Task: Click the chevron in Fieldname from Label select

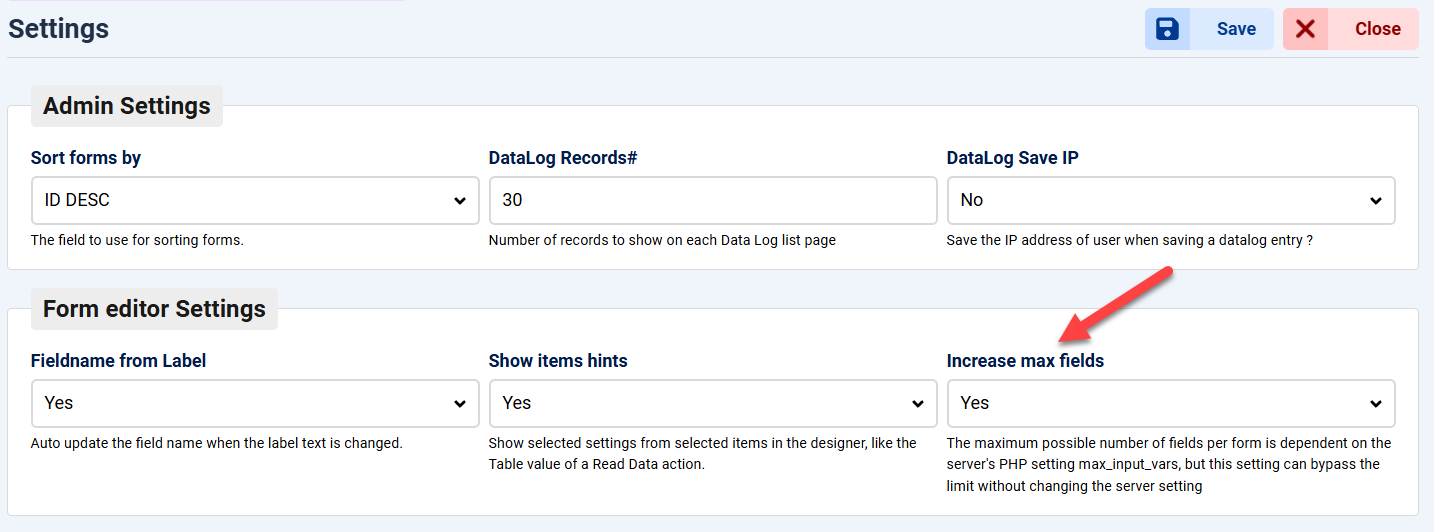Action: [x=460, y=404]
